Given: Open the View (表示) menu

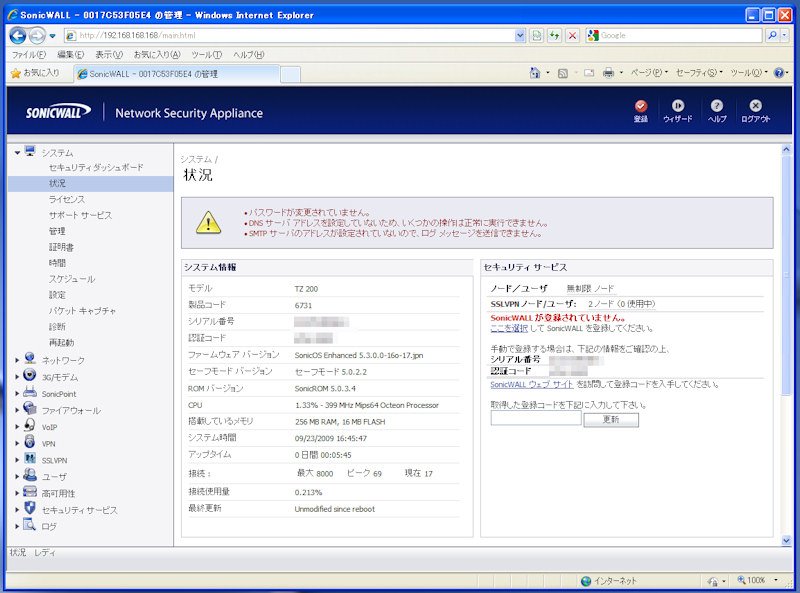Looking at the screenshot, I should click(109, 55).
